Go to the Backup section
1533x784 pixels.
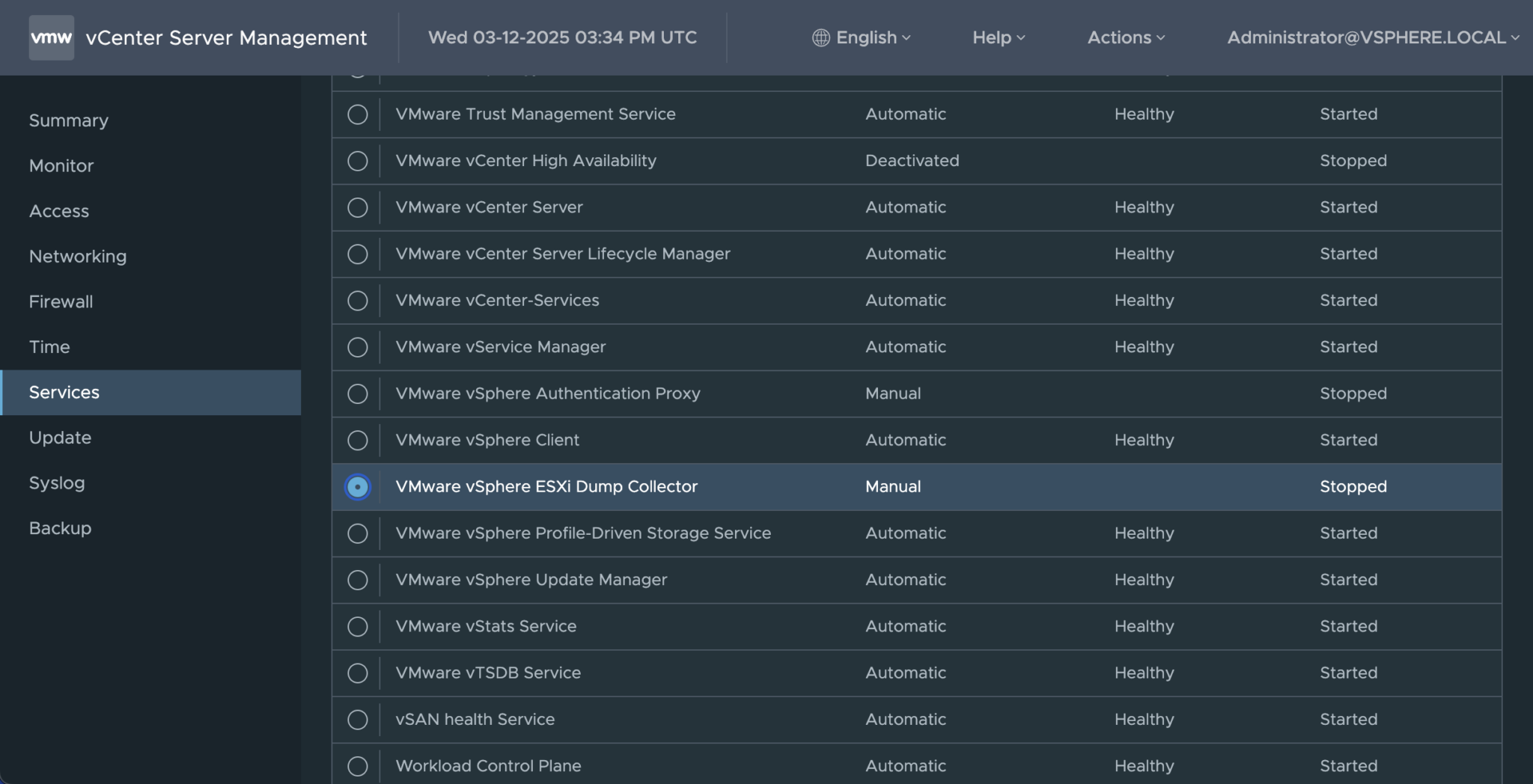coord(60,527)
